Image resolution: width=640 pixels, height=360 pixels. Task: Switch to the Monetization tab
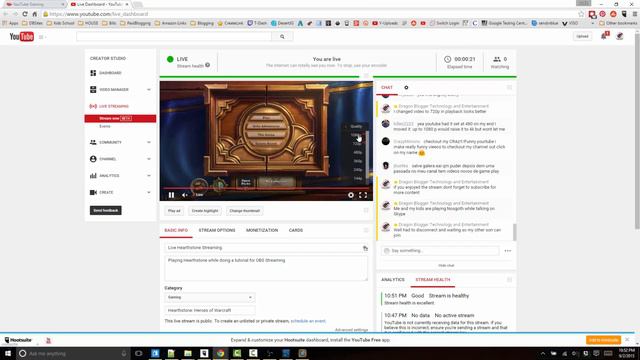pyautogui.click(x=262, y=230)
